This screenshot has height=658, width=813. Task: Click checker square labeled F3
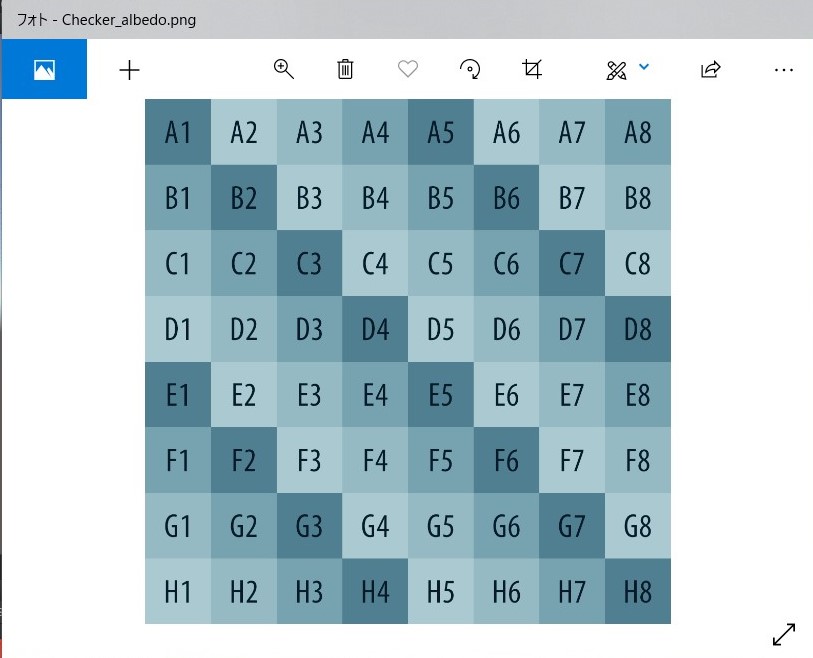pos(310,460)
